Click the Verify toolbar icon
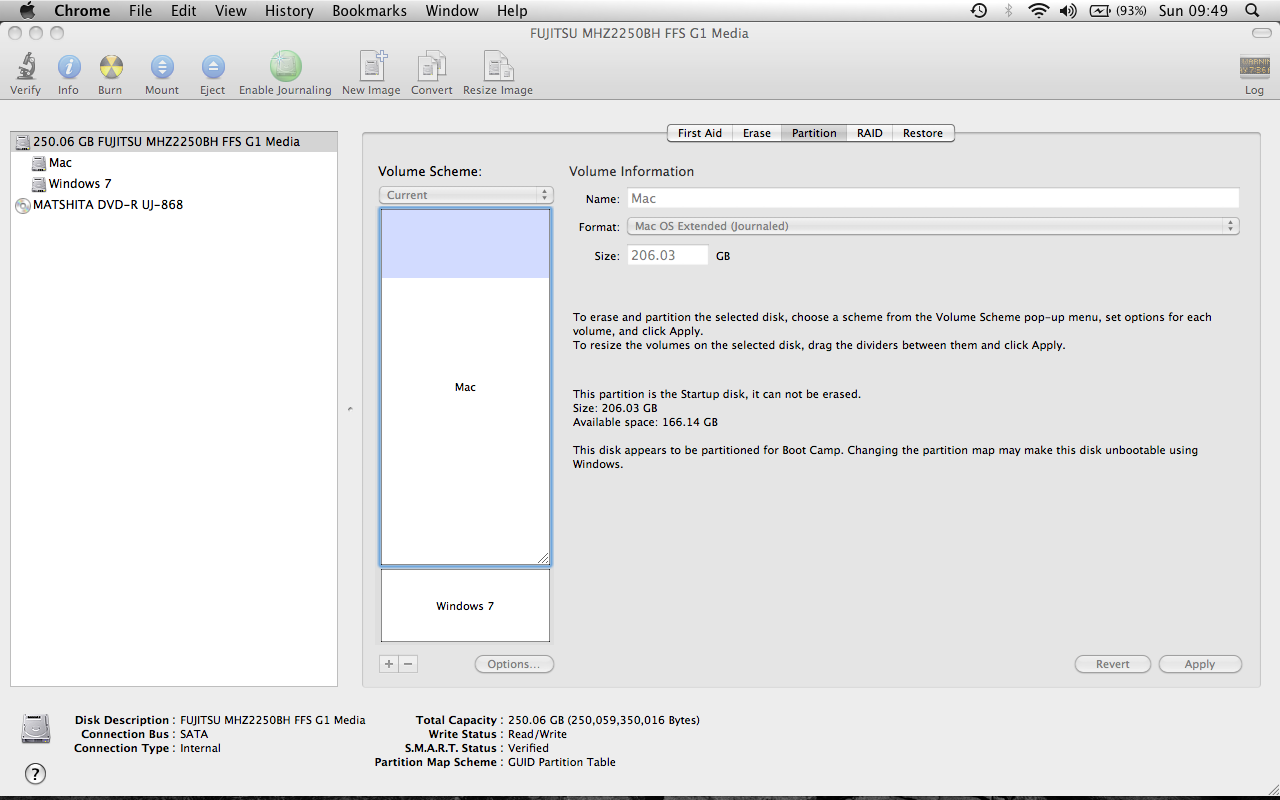 [x=25, y=68]
